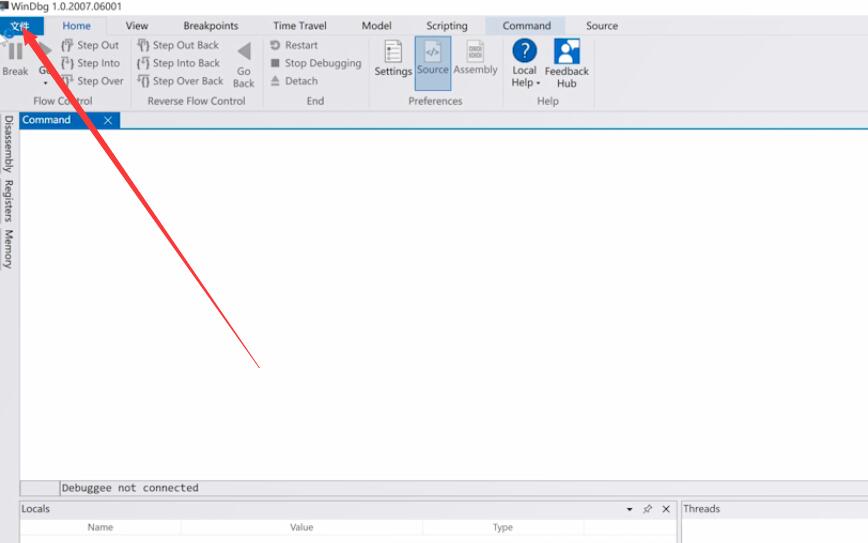Image resolution: width=868 pixels, height=543 pixels.
Task: Open the Command ribbon tab
Action: click(x=526, y=25)
